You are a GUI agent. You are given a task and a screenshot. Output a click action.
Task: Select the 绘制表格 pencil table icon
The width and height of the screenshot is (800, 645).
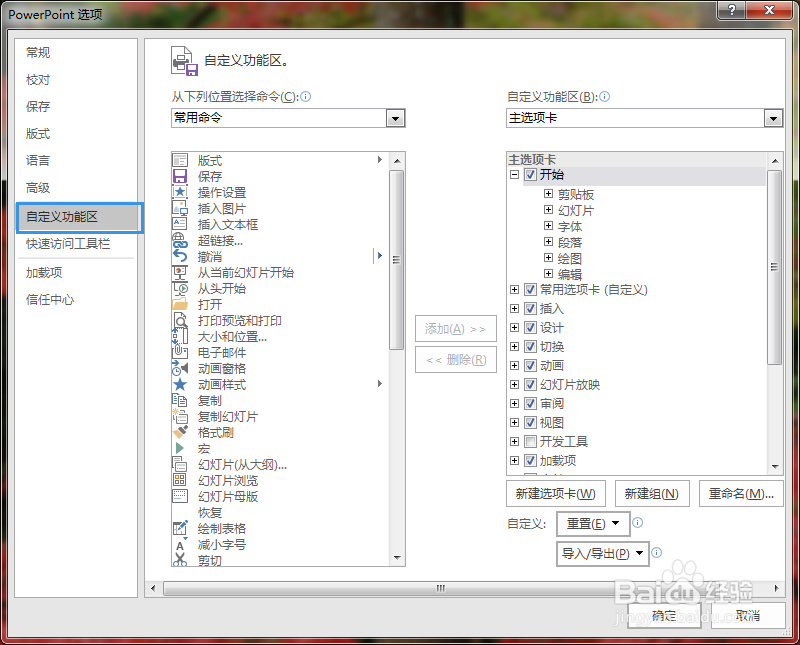pyautogui.click(x=180, y=528)
